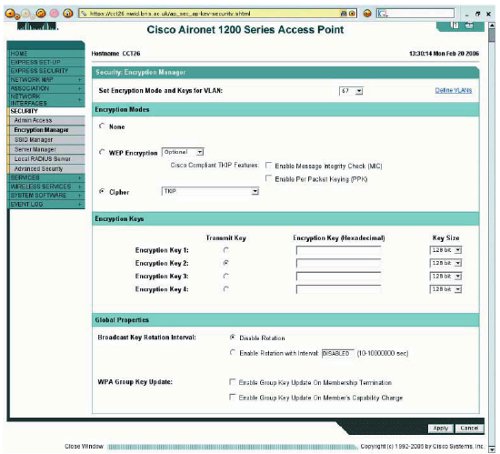The height and width of the screenshot is (454, 500).
Task: Expand the Association menu item
Action: (46, 88)
